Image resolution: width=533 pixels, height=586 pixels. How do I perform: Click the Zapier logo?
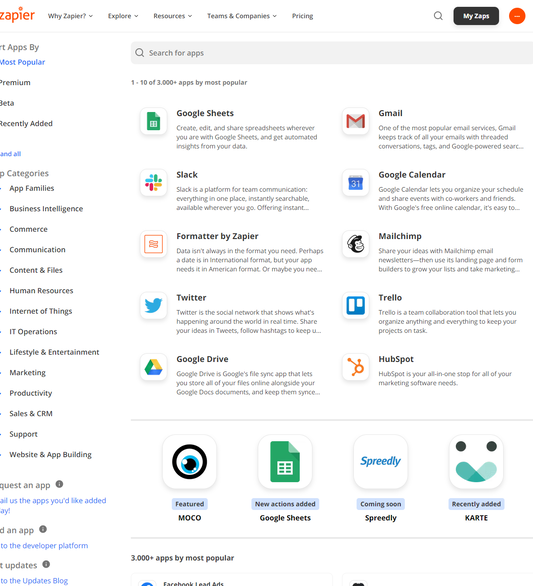click(17, 15)
